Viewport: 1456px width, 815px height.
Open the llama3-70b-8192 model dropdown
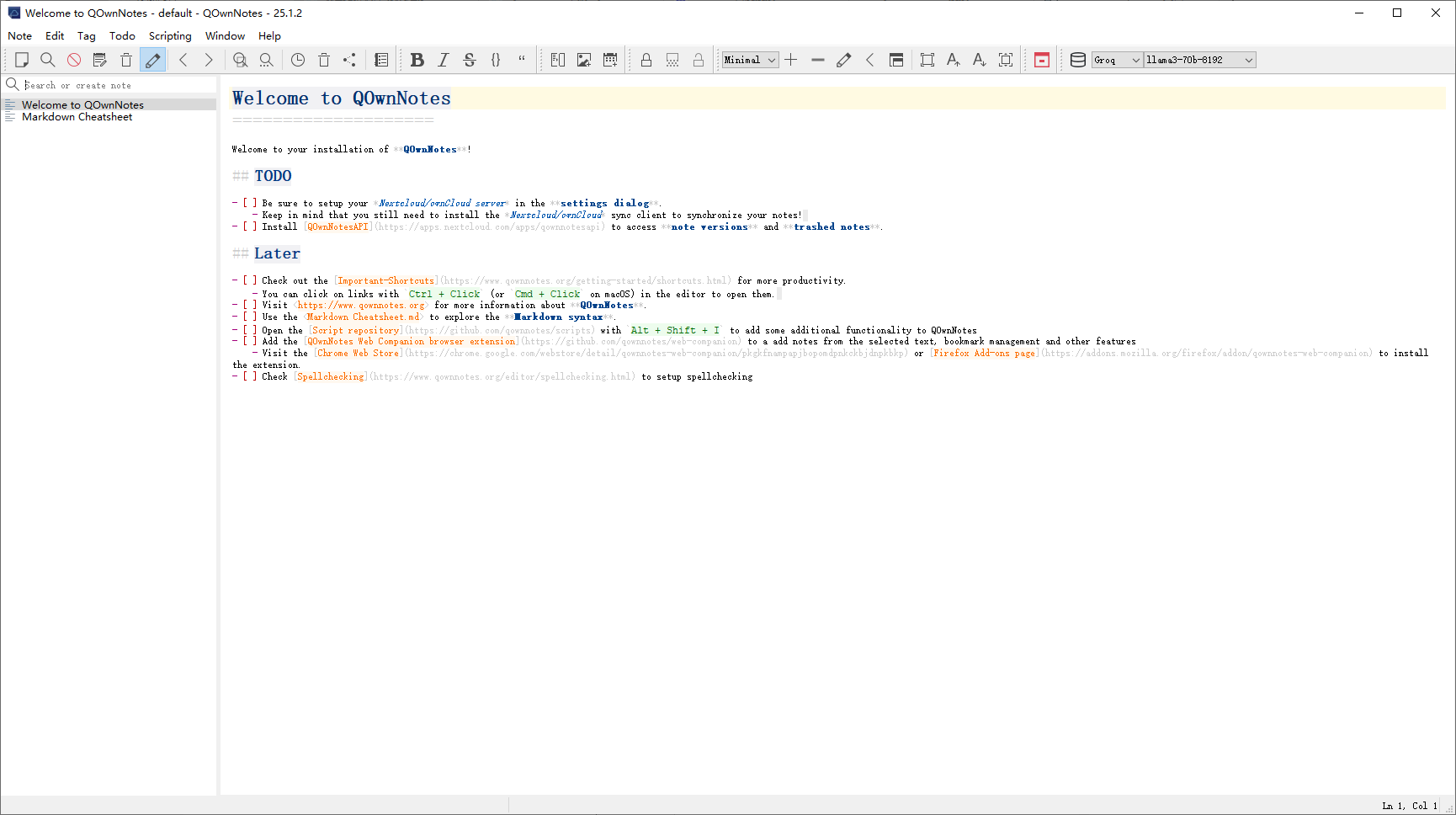pos(1199,60)
